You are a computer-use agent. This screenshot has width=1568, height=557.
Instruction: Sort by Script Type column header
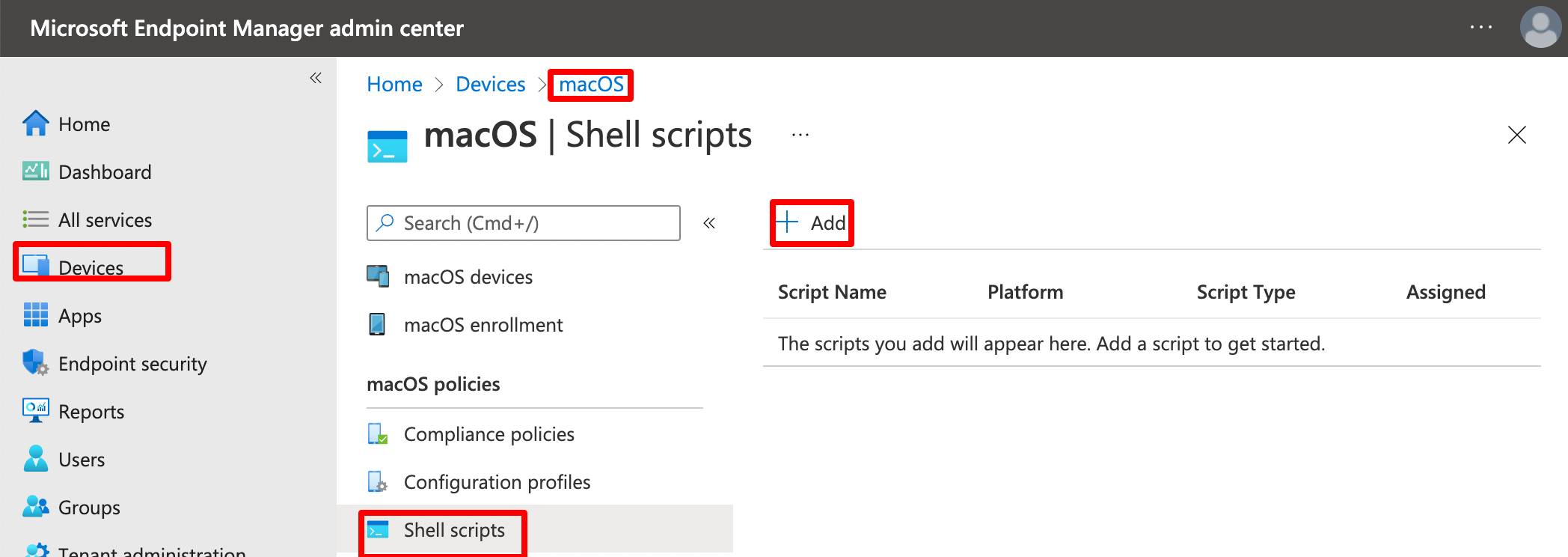[x=1246, y=292]
